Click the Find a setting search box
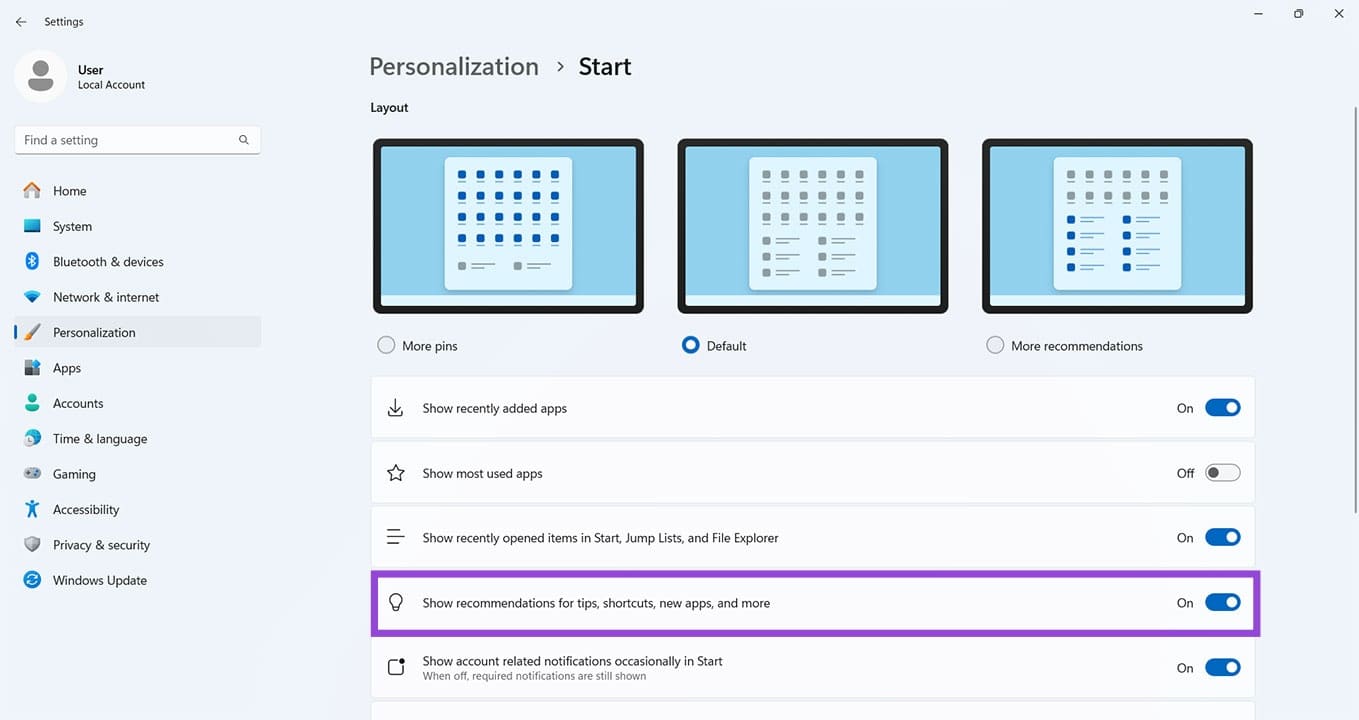 pyautogui.click(x=137, y=139)
